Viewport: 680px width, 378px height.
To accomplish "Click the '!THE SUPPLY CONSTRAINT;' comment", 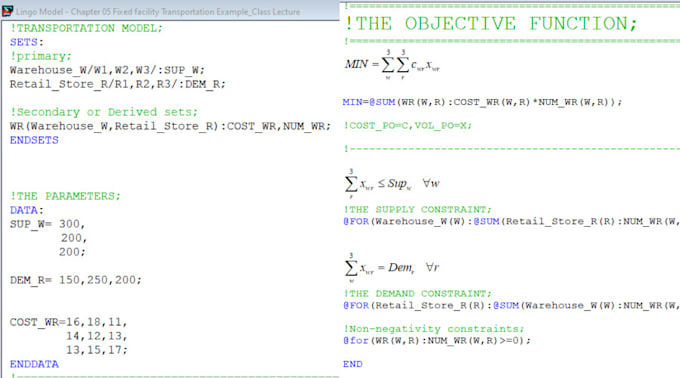I will [x=418, y=209].
